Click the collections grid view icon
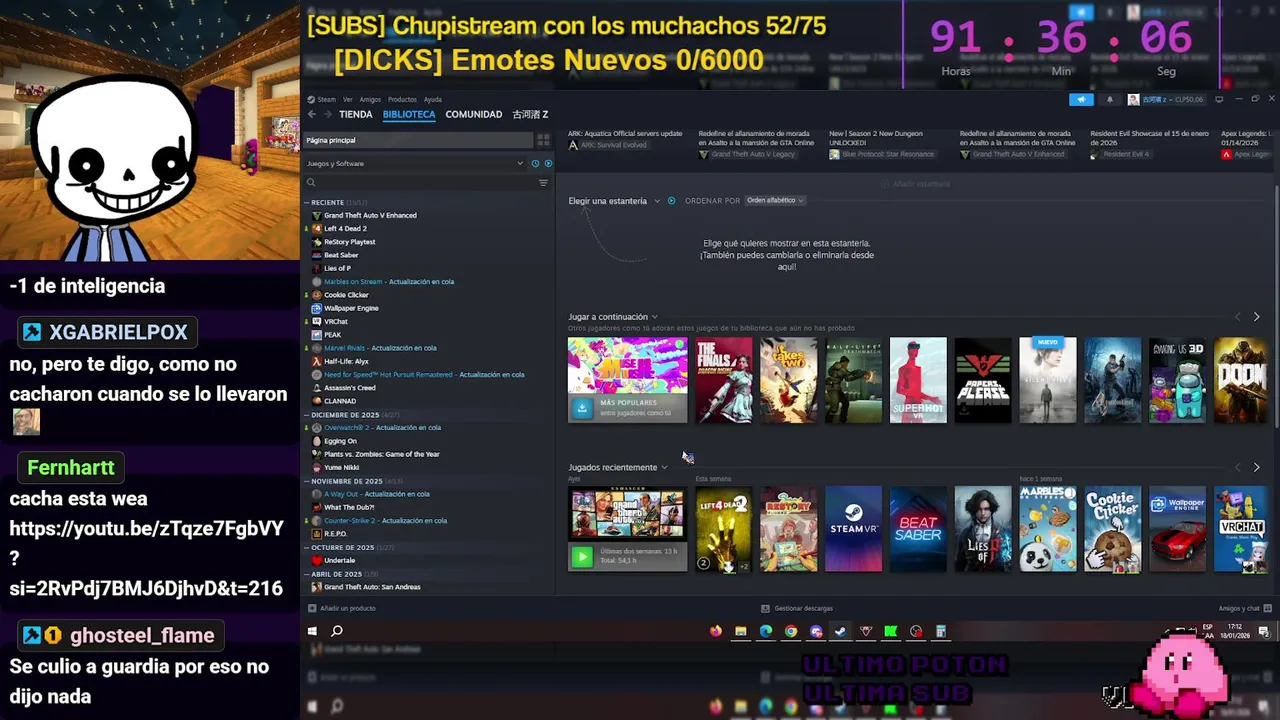Viewport: 1280px width, 720px height. [543, 140]
